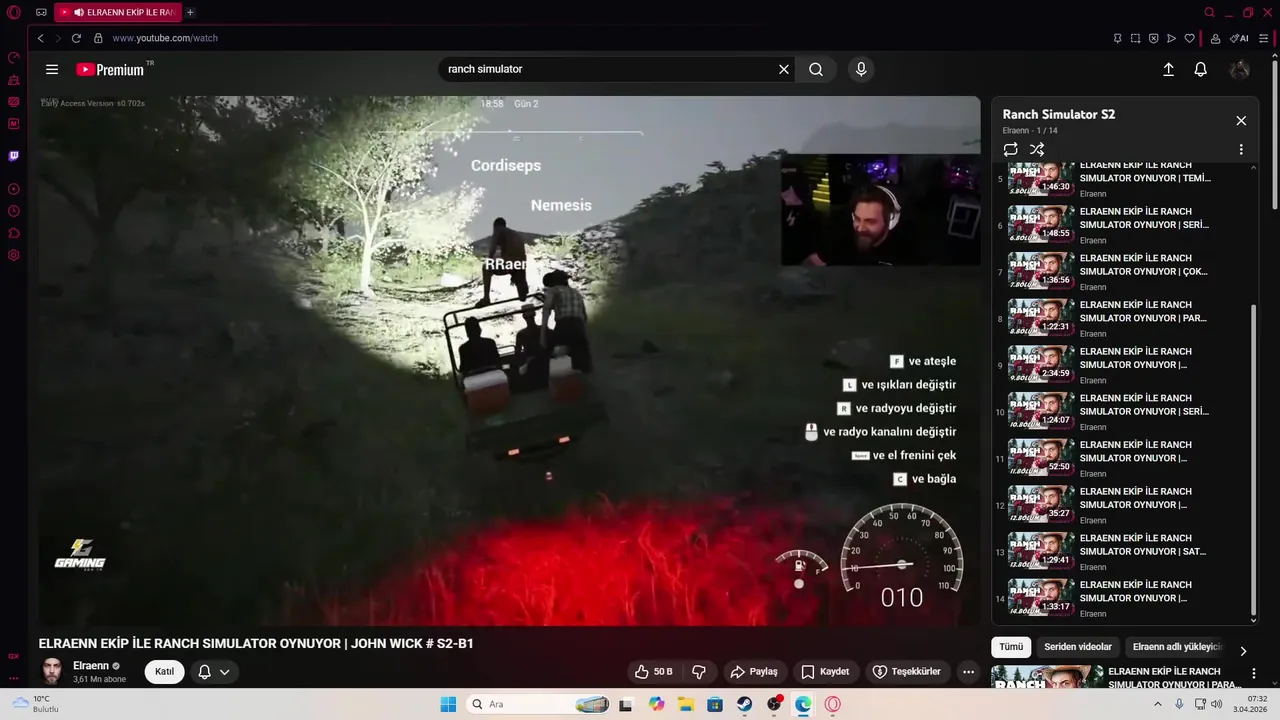View site security lock info
Viewport: 1280px width, 720px height.
point(98,38)
